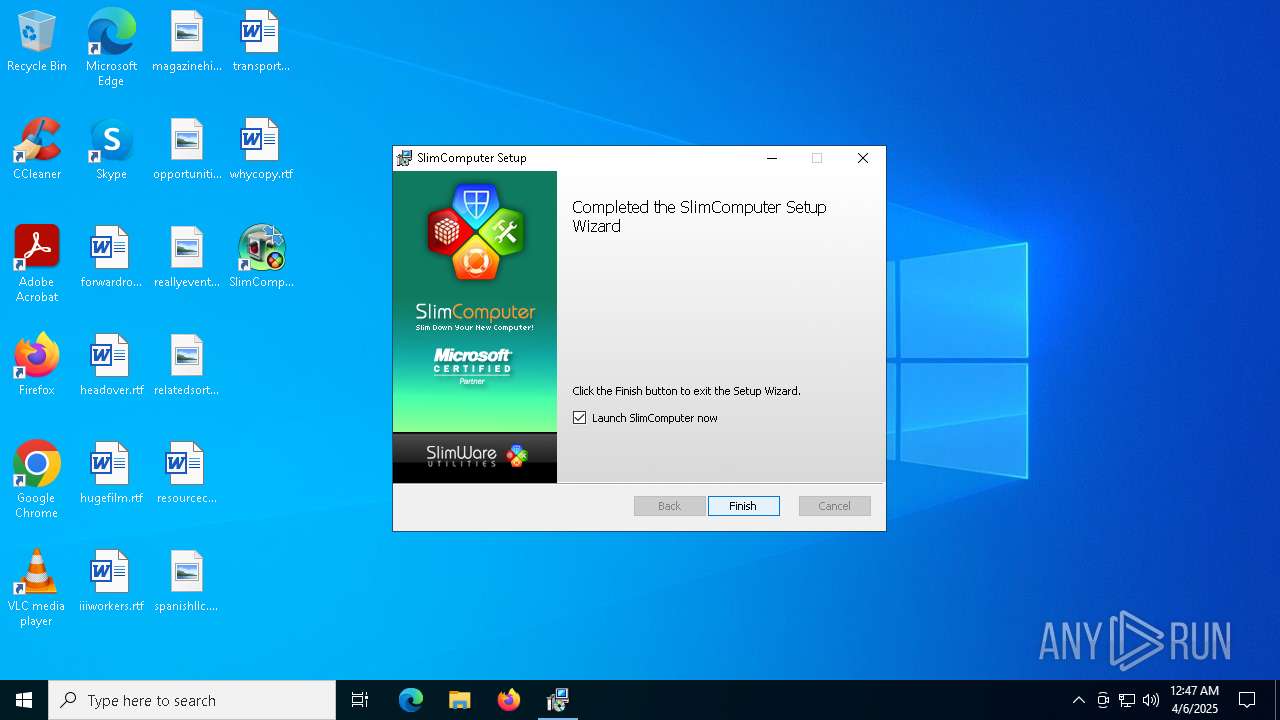Viewport: 1280px width, 720px height.
Task: Click the taskbar search box
Action: point(192,700)
